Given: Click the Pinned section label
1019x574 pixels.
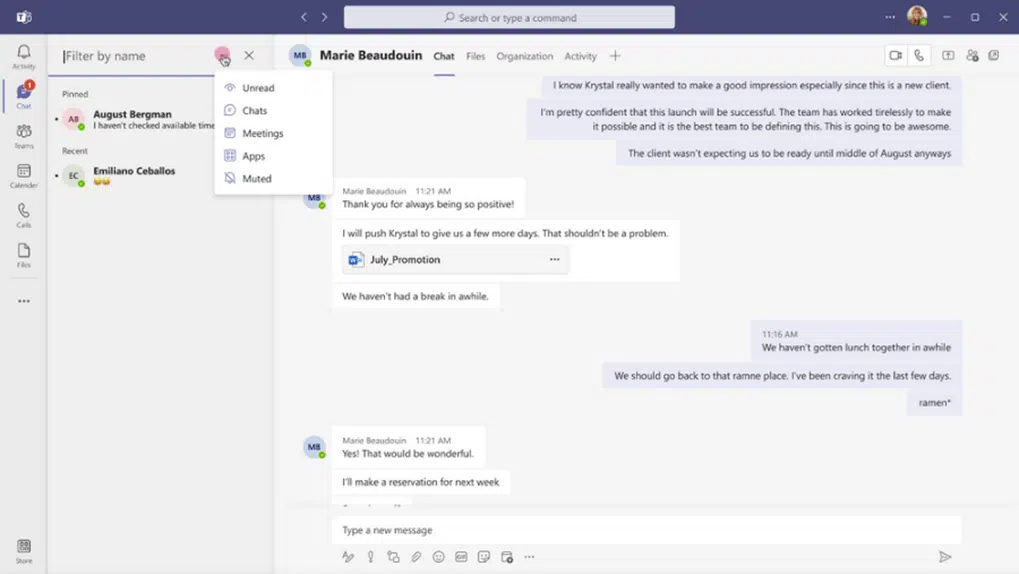Looking at the screenshot, I should [x=75, y=94].
